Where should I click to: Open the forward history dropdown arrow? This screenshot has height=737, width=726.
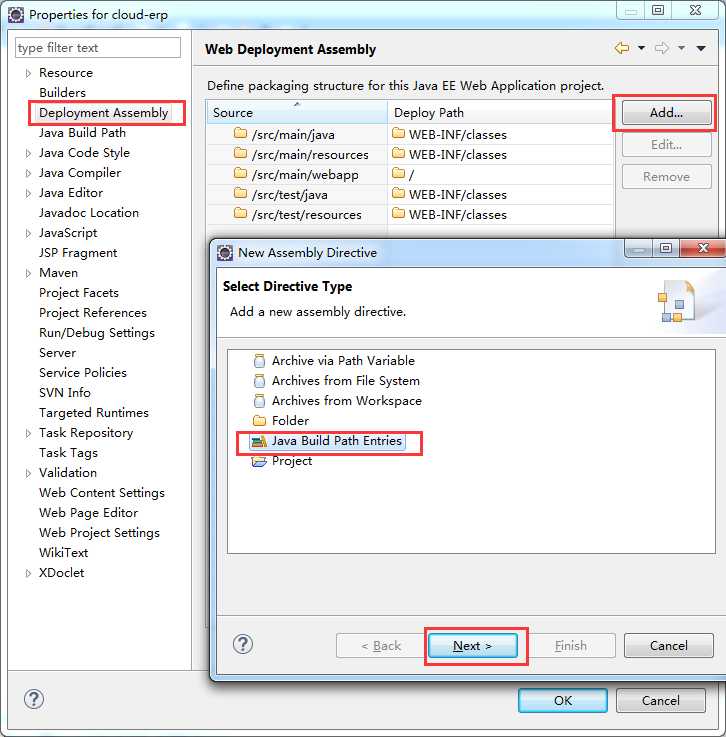tap(681, 48)
